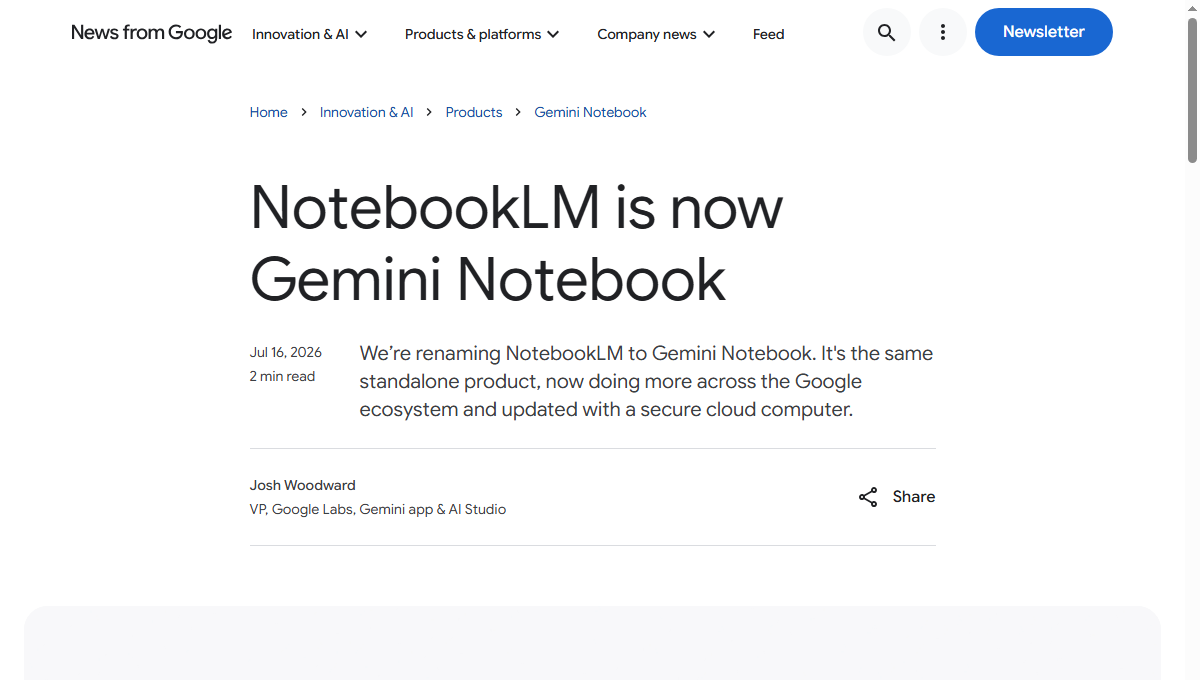Open the Innovation & AI breadcrumb link
The height and width of the screenshot is (680, 1200).
tap(367, 112)
